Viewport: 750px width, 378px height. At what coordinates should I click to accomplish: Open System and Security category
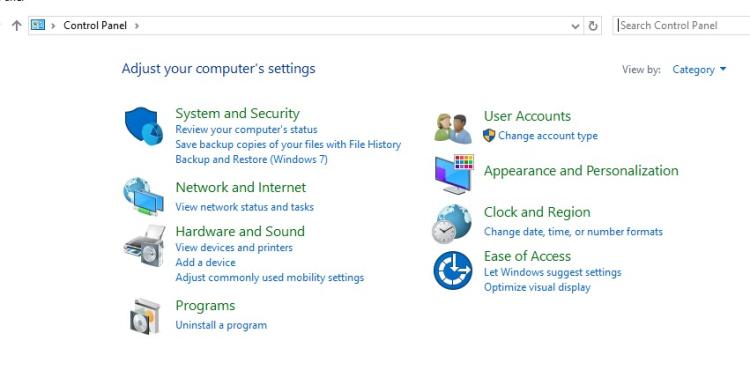point(237,113)
